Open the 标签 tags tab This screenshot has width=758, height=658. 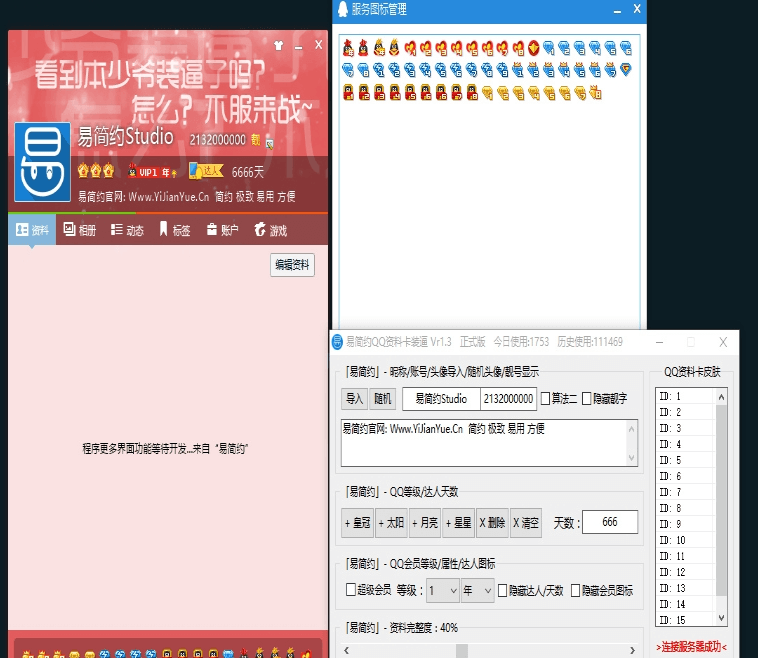pyautogui.click(x=174, y=230)
